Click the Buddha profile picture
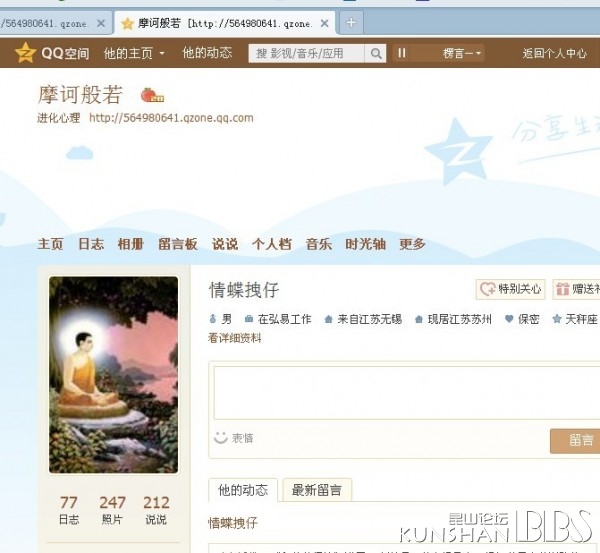Image resolution: width=600 pixels, height=553 pixels. 114,375
